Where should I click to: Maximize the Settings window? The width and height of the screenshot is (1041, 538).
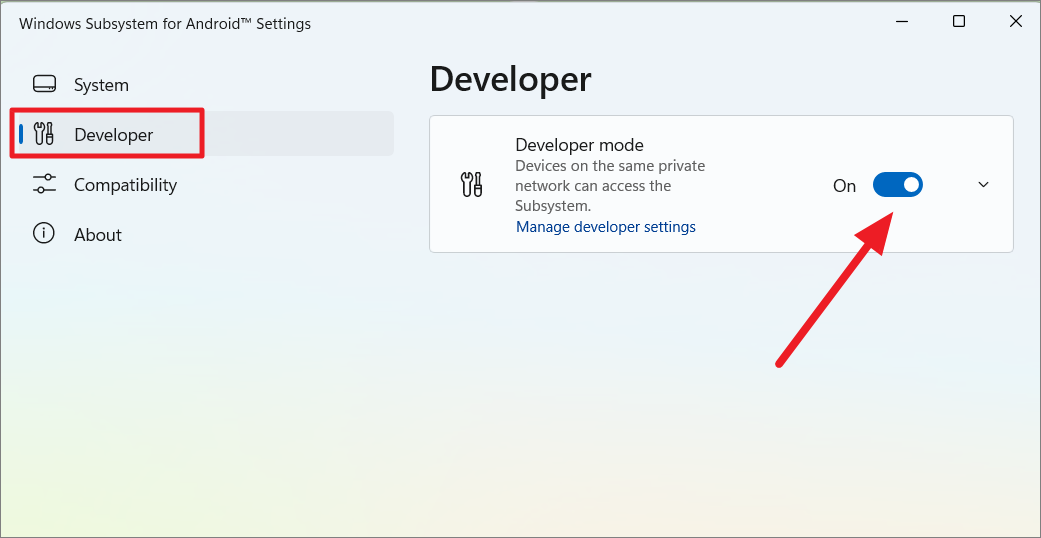click(959, 22)
